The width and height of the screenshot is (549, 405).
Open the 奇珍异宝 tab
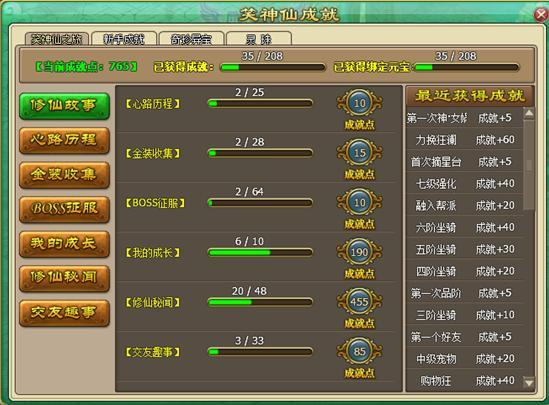(x=191, y=39)
